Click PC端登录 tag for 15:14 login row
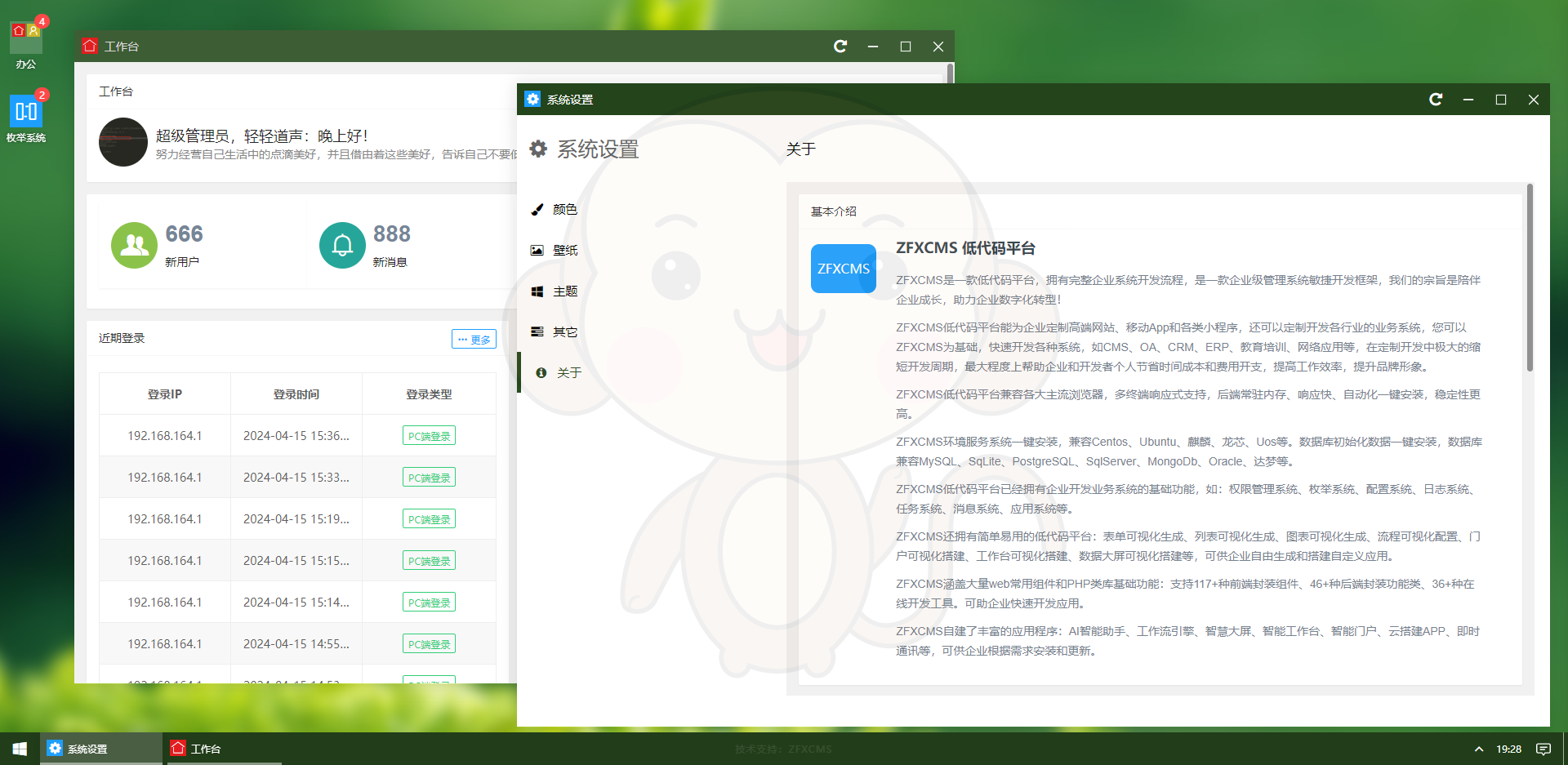The image size is (1568, 765). click(x=429, y=603)
